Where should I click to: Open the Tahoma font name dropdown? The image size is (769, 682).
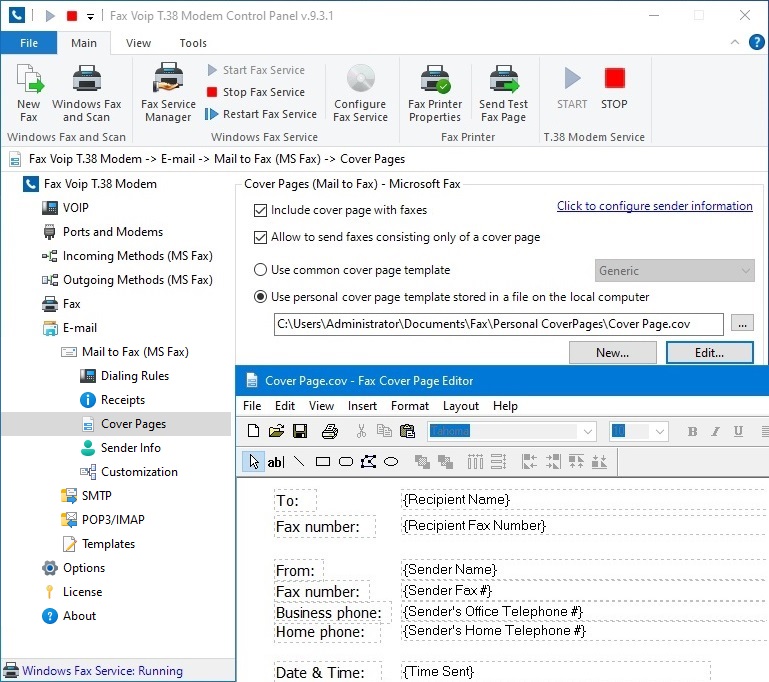coord(588,431)
